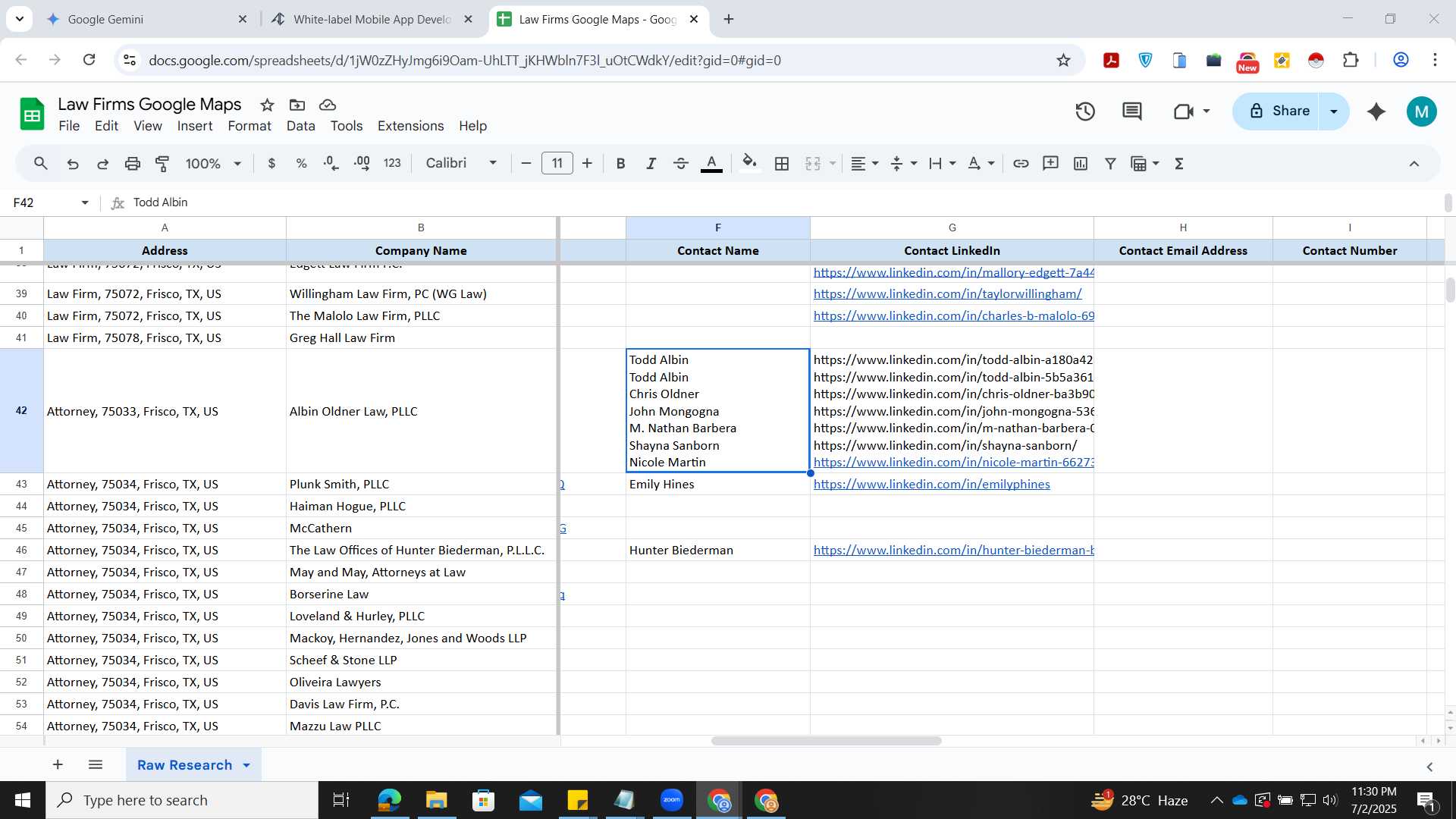Viewport: 1456px width, 819px height.
Task: Click the Move to folder icon
Action: pos(297,105)
